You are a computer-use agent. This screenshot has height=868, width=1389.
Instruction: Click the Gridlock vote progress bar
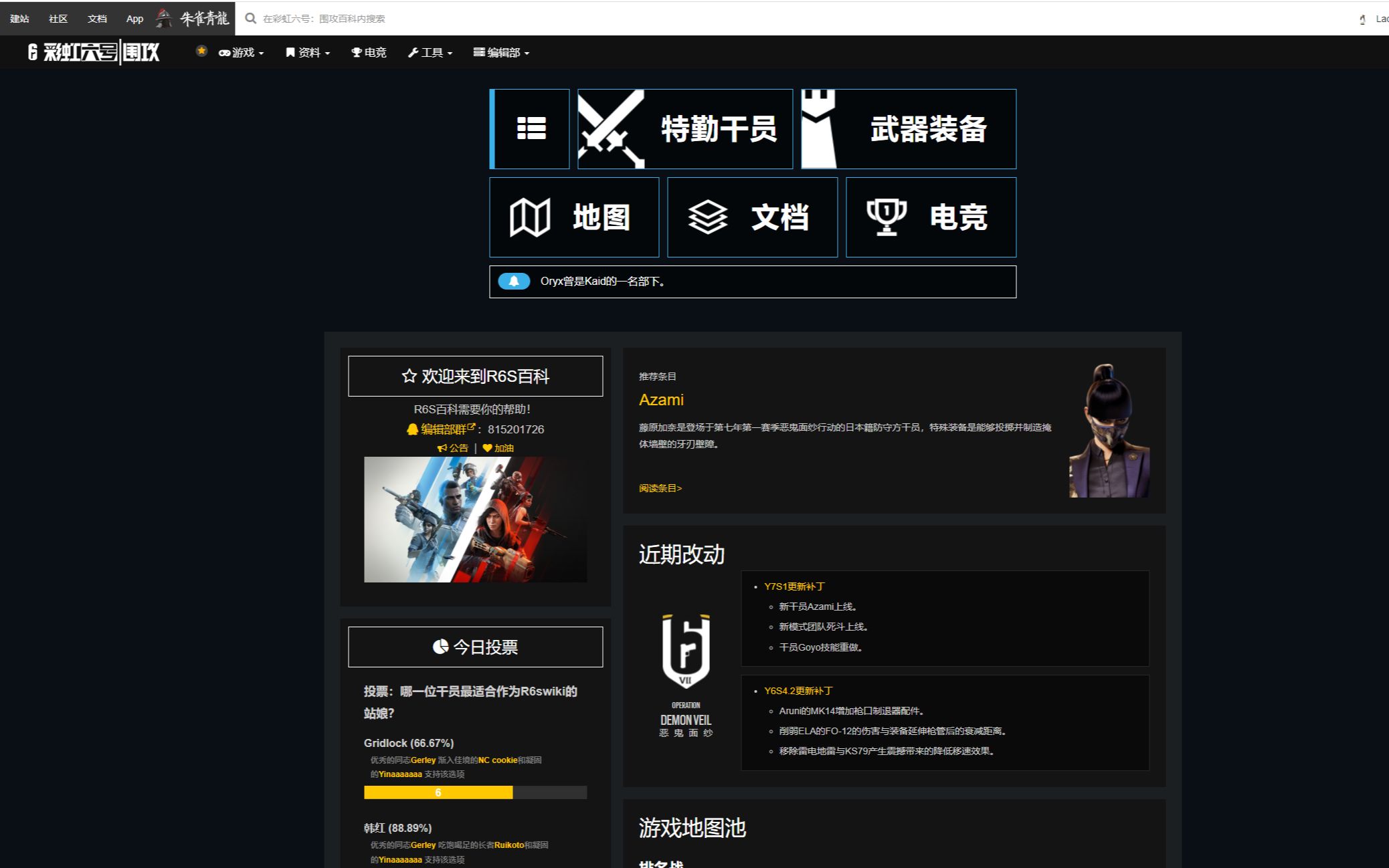coord(475,792)
